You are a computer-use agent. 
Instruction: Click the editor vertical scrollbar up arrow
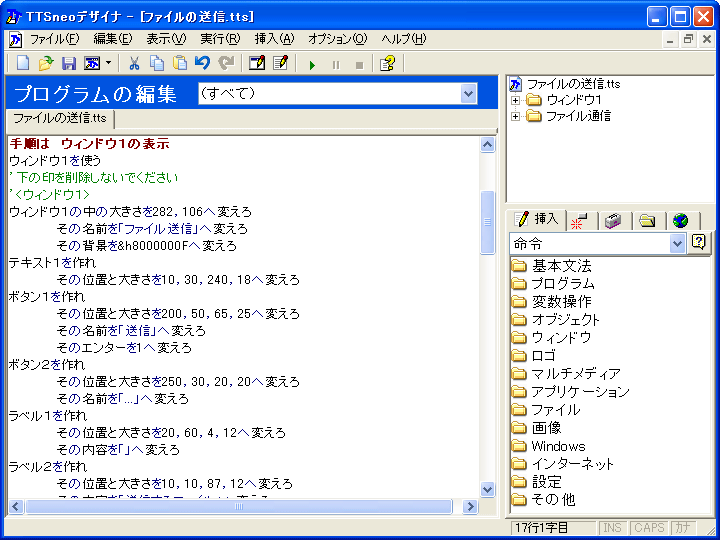487,145
